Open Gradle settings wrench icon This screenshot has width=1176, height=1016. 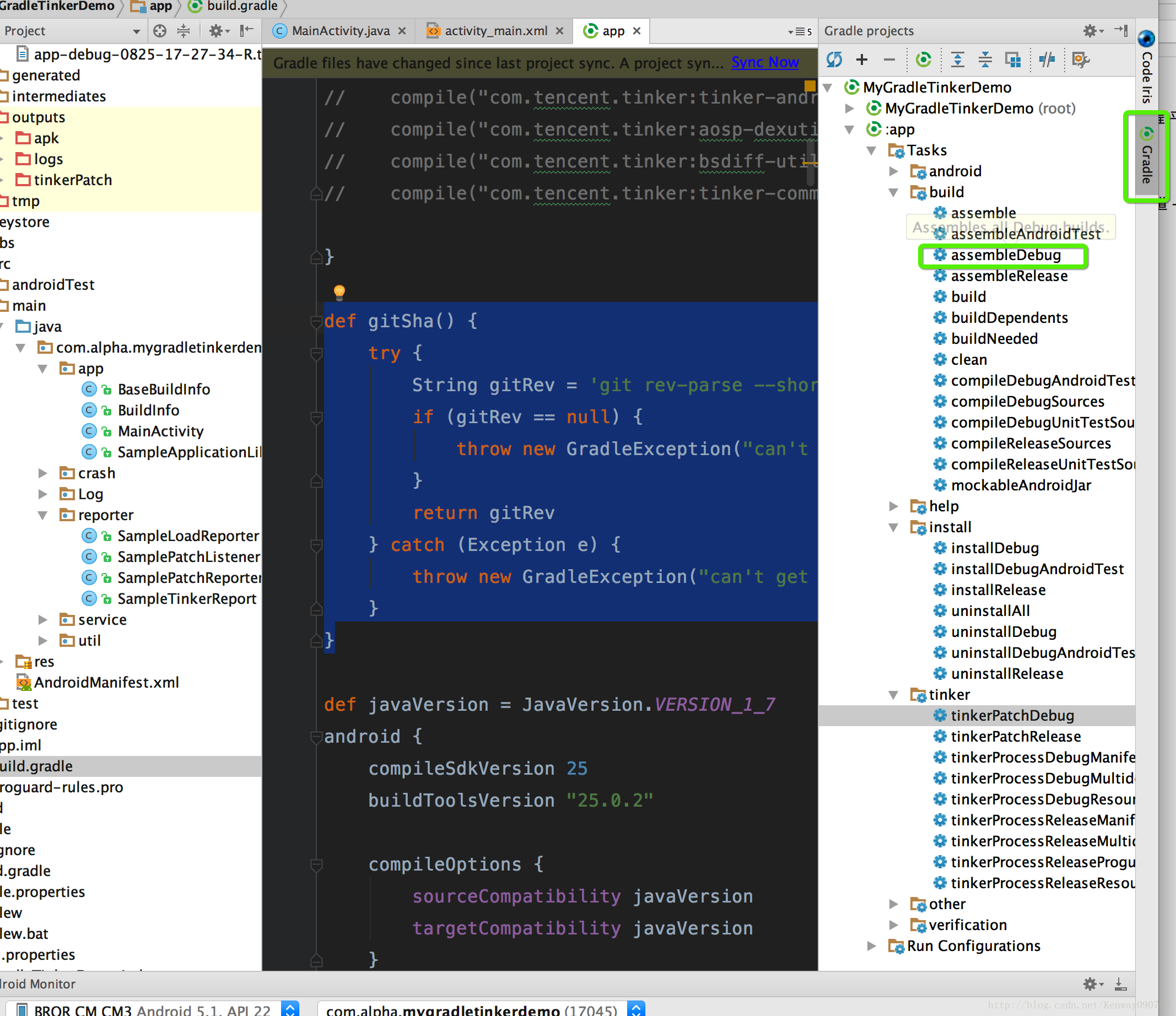click(x=1080, y=59)
